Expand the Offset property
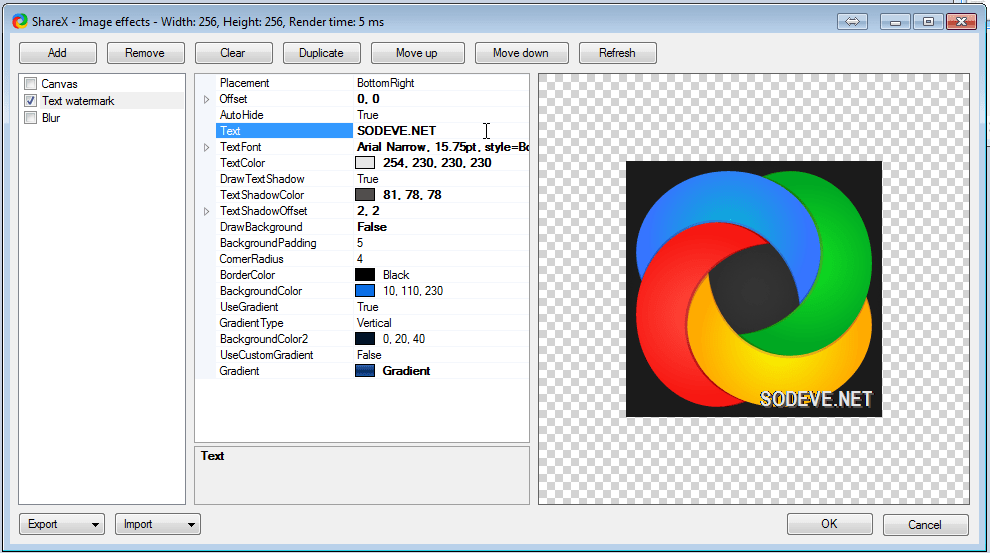The width and height of the screenshot is (990, 553). 206,99
